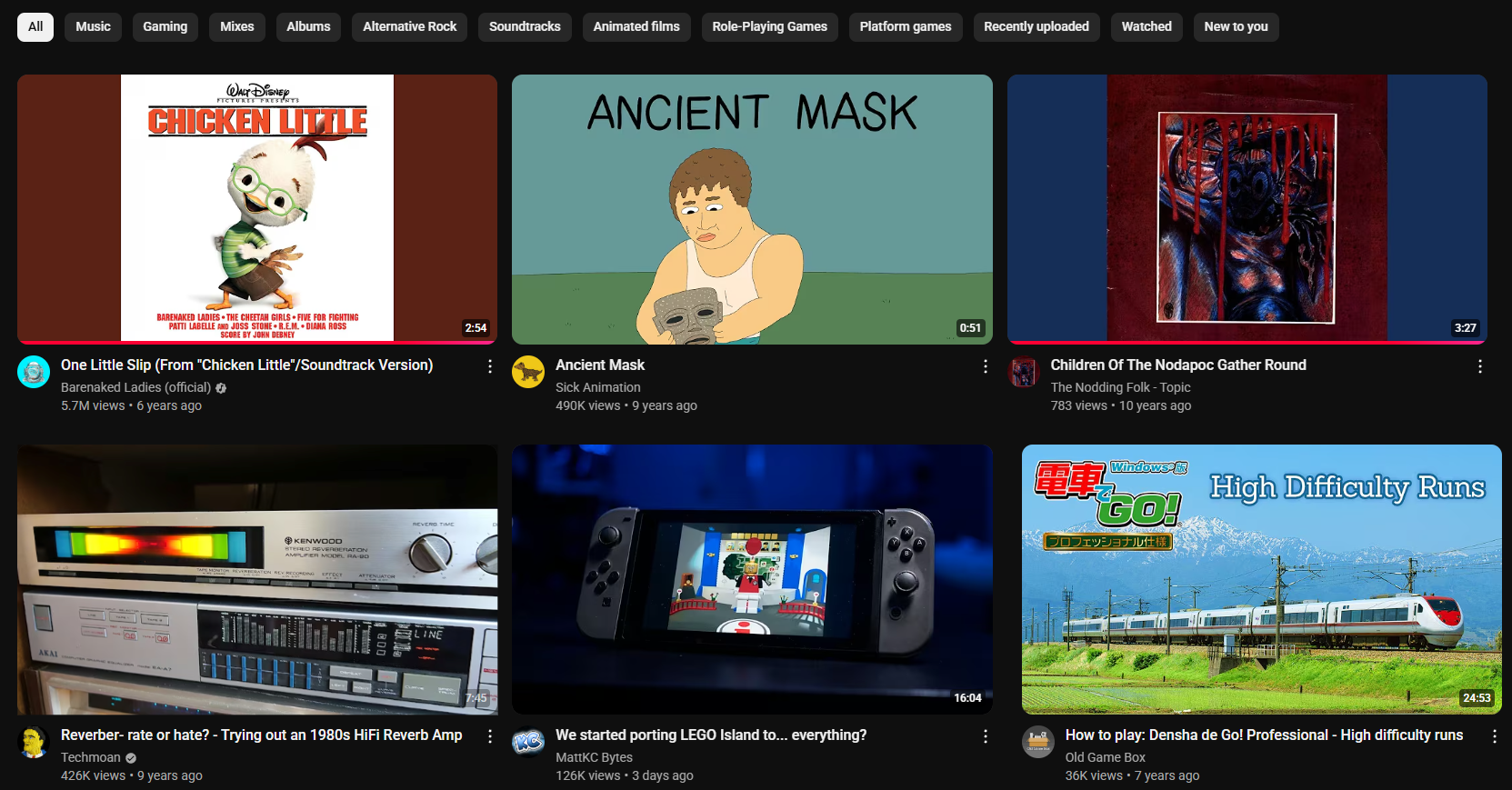Select the Watched filter chip
Image resolution: width=1512 pixels, height=790 pixels.
click(1147, 26)
